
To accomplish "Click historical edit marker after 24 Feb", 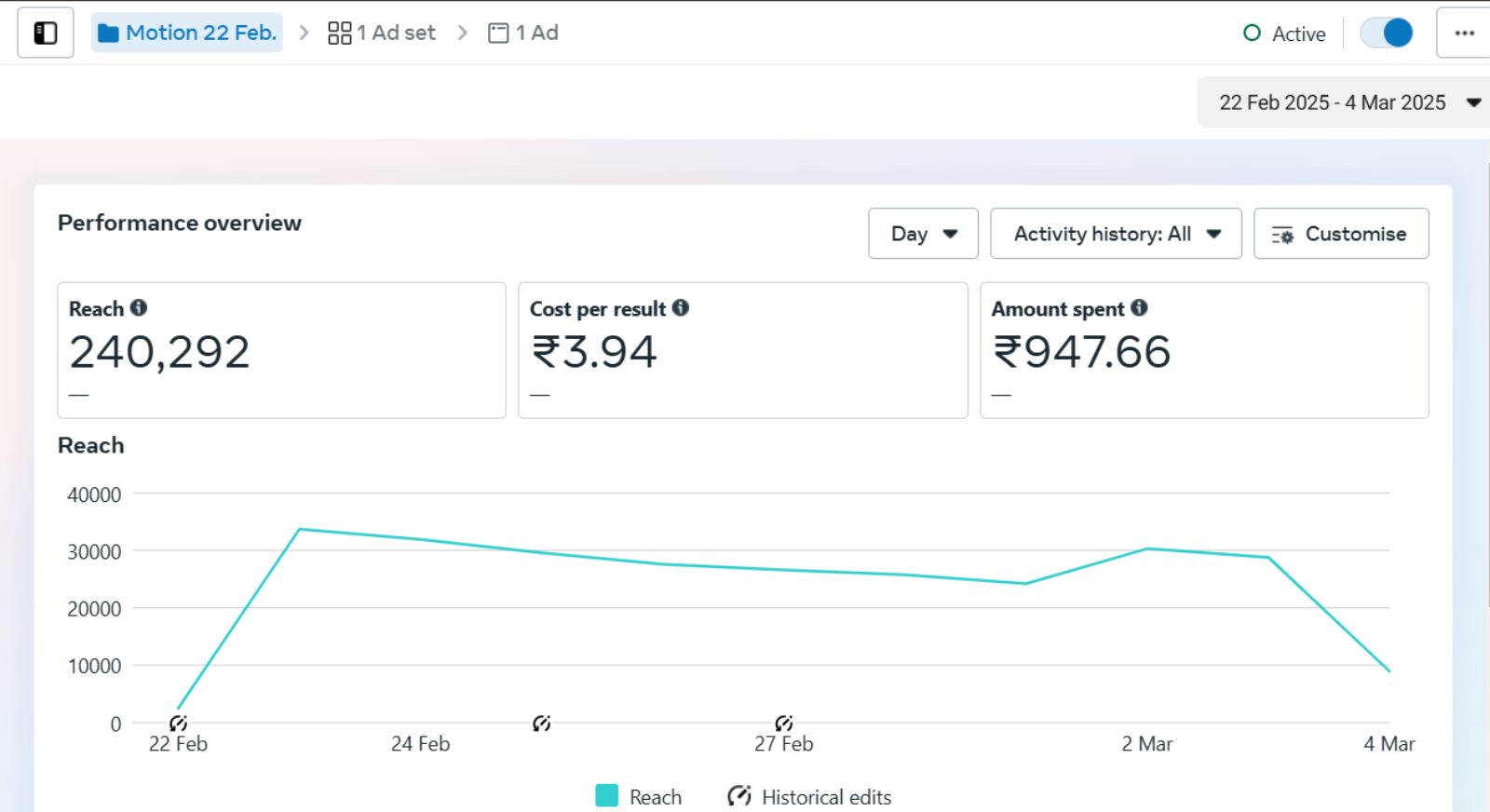I will tap(541, 724).
